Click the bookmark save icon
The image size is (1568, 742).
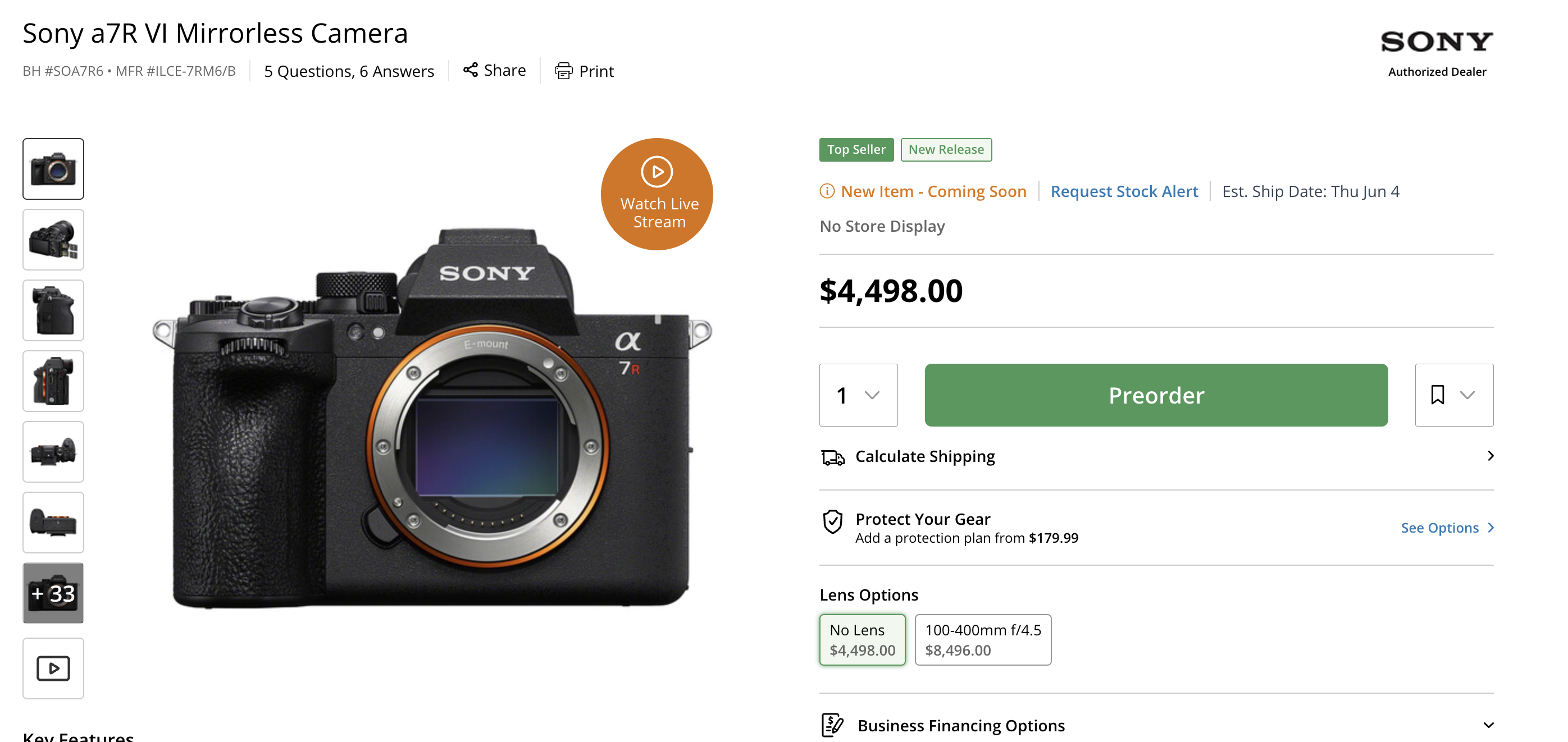(x=1437, y=395)
